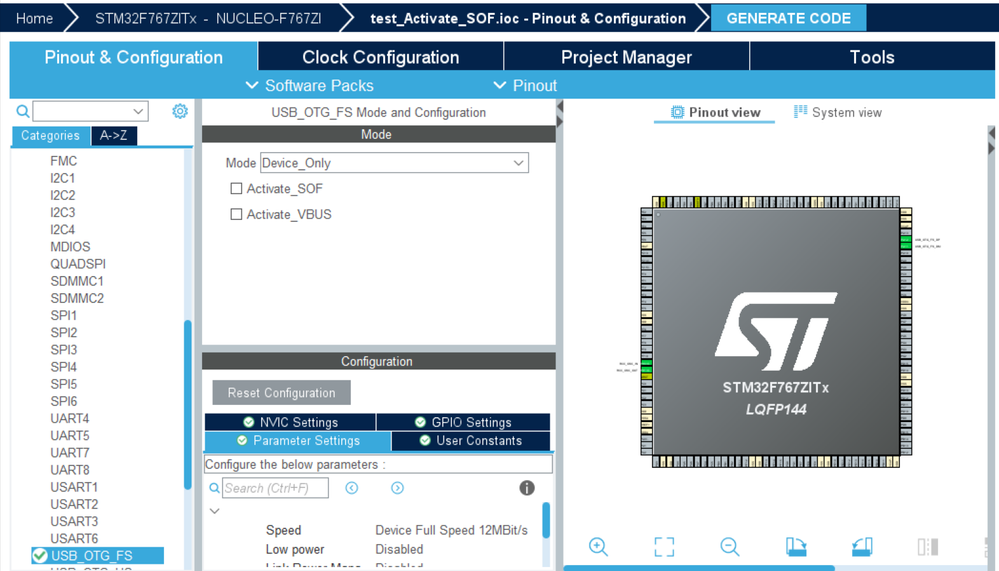Click the category search magnifier icon
The height and width of the screenshot is (571, 999).
click(23, 112)
